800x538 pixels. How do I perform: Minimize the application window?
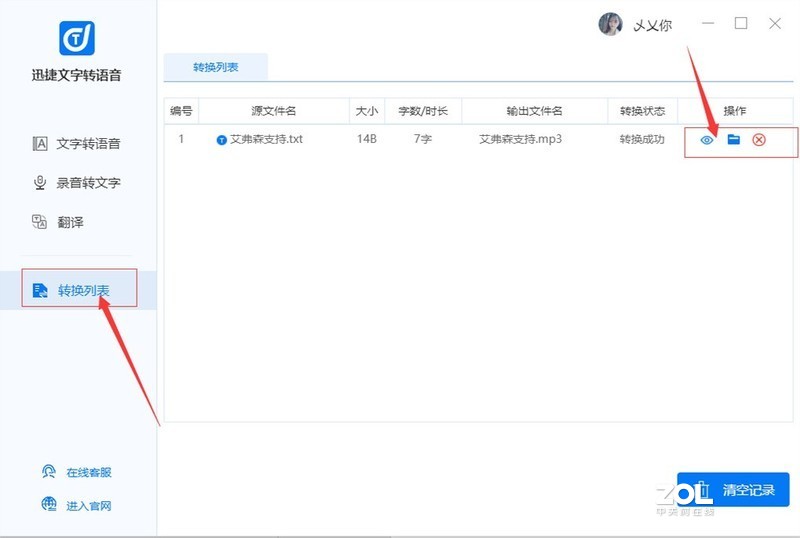point(708,23)
